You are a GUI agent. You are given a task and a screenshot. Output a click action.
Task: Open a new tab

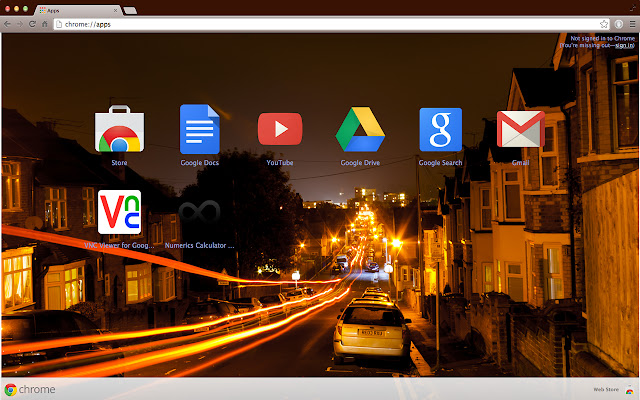(x=130, y=11)
